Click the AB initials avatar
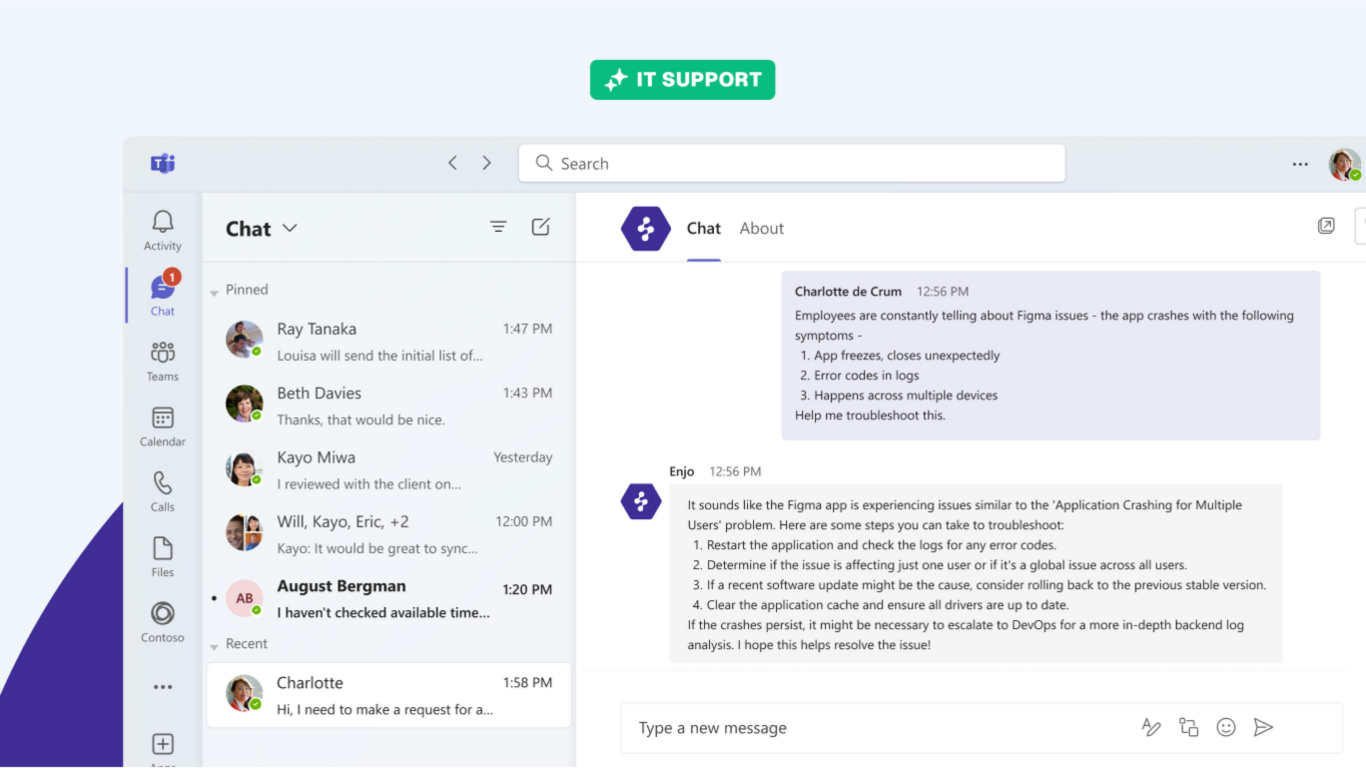 (244, 598)
